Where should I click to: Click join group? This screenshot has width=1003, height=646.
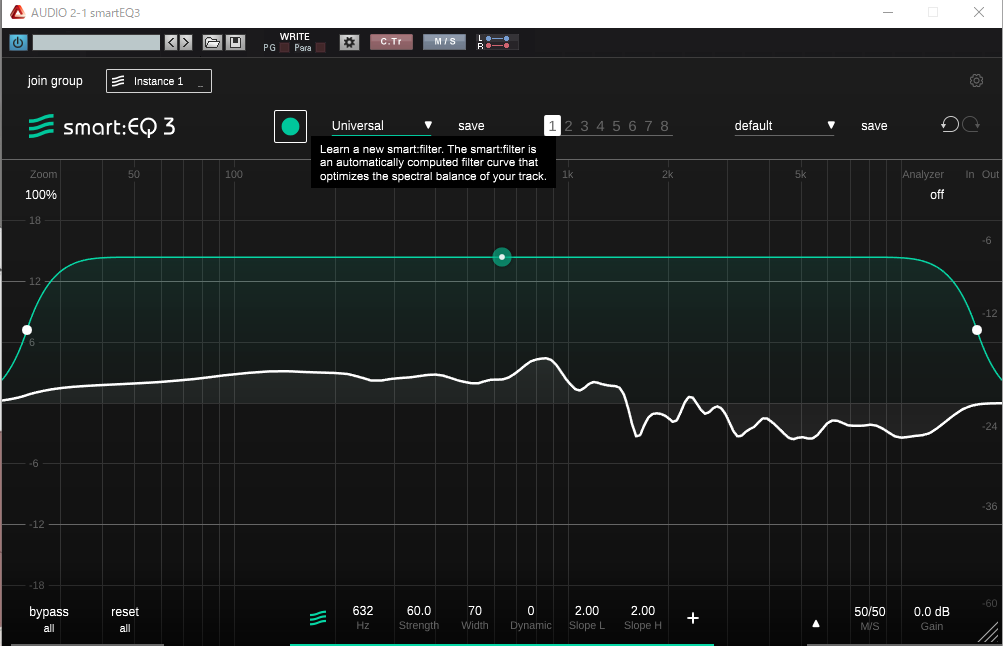pos(55,81)
